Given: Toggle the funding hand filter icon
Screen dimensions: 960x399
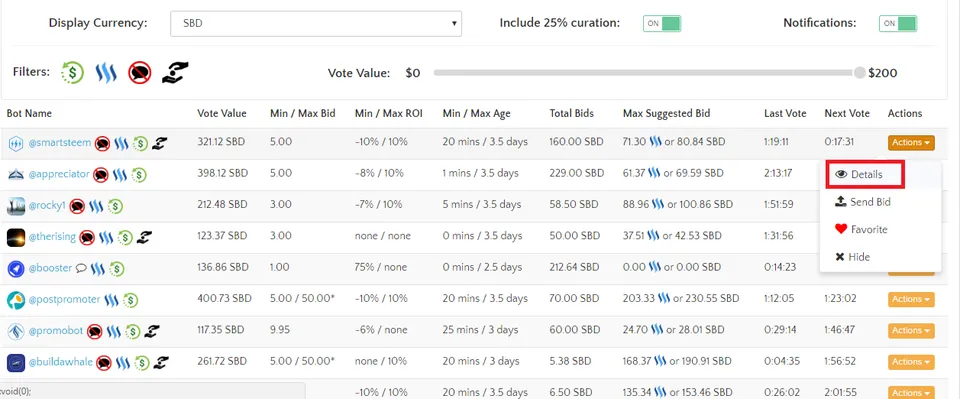Looking at the screenshot, I should 174,73.
